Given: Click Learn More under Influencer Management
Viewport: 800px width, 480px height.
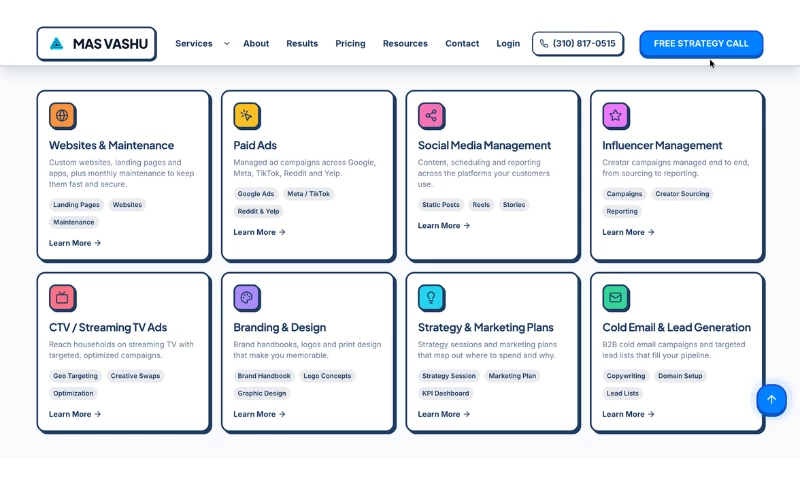Looking at the screenshot, I should [628, 232].
